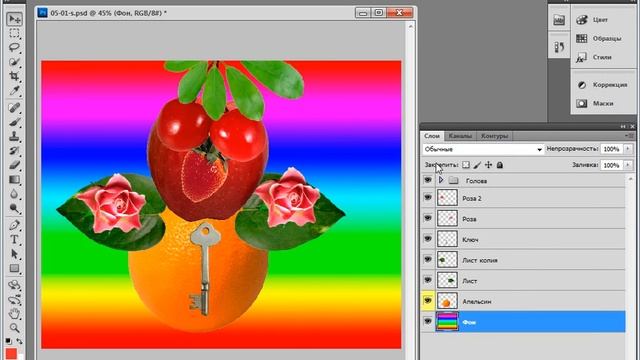Hide the Лист копия layer

[428, 259]
